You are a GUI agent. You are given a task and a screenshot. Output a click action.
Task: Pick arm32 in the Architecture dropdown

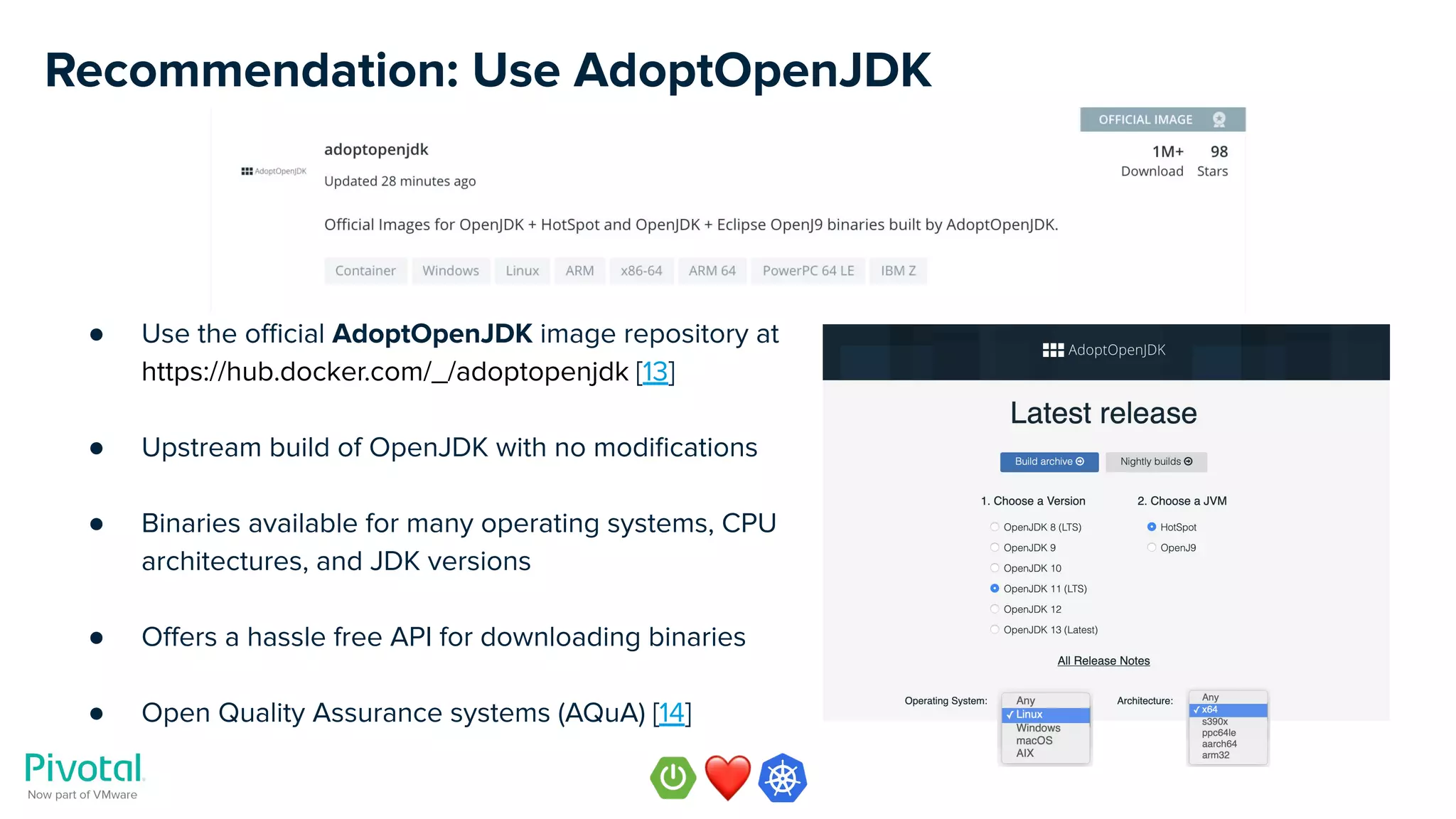1228,756
